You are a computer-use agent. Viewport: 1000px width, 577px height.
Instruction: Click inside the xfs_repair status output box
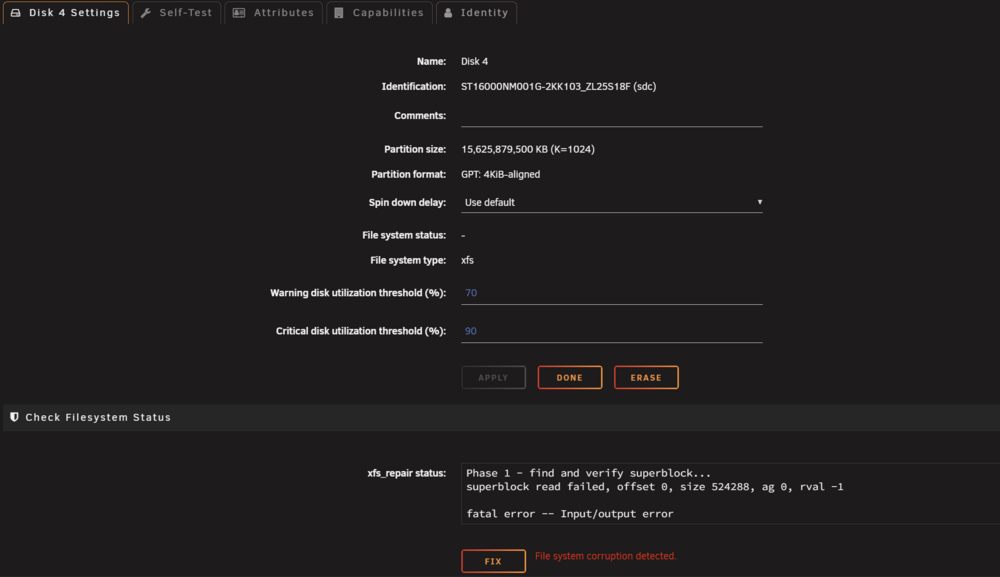[x=730, y=493]
